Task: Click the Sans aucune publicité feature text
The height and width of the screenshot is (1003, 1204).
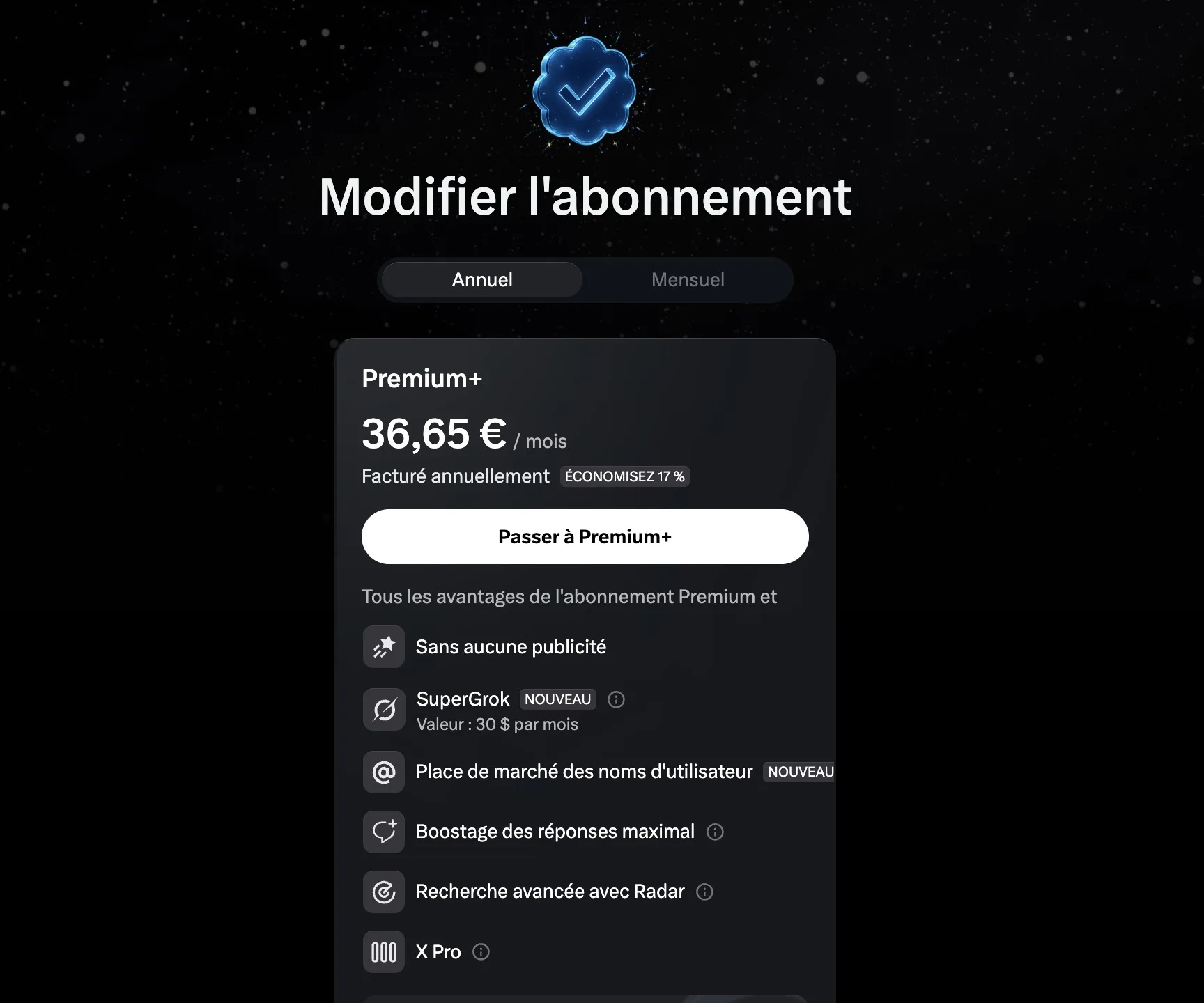Action: tap(511, 647)
